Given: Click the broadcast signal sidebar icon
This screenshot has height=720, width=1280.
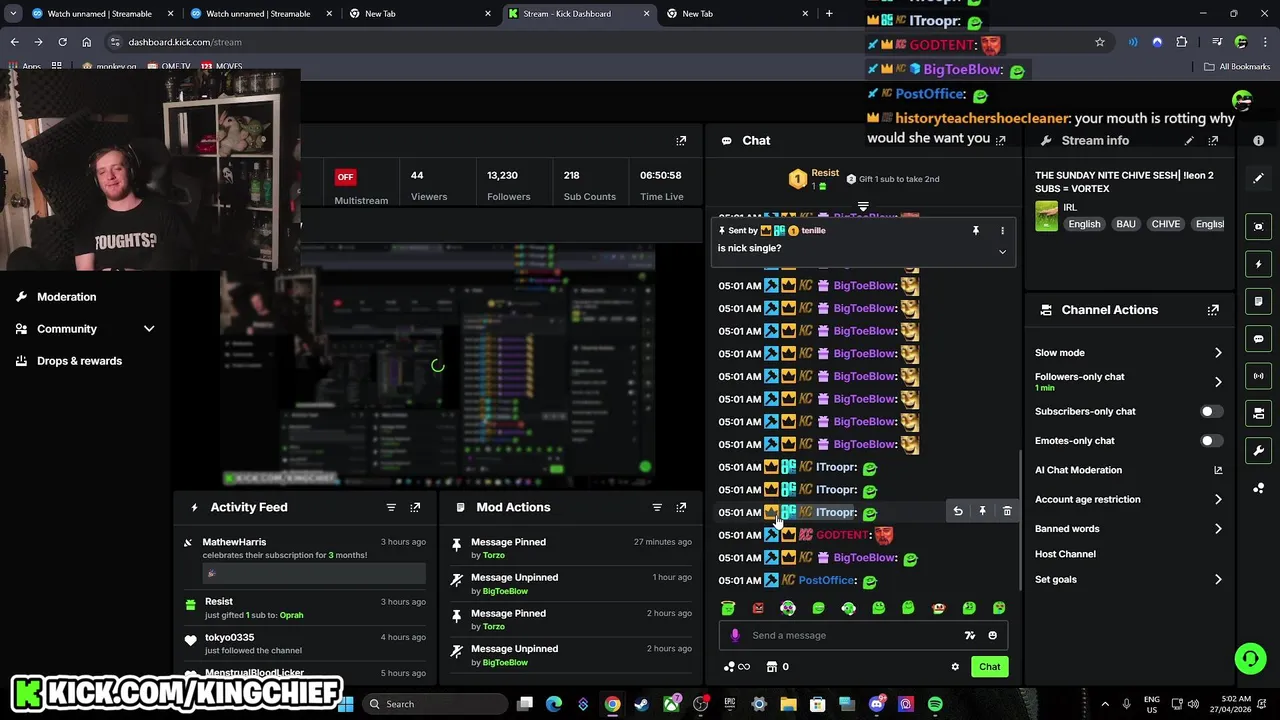Looking at the screenshot, I should coord(1259,376).
